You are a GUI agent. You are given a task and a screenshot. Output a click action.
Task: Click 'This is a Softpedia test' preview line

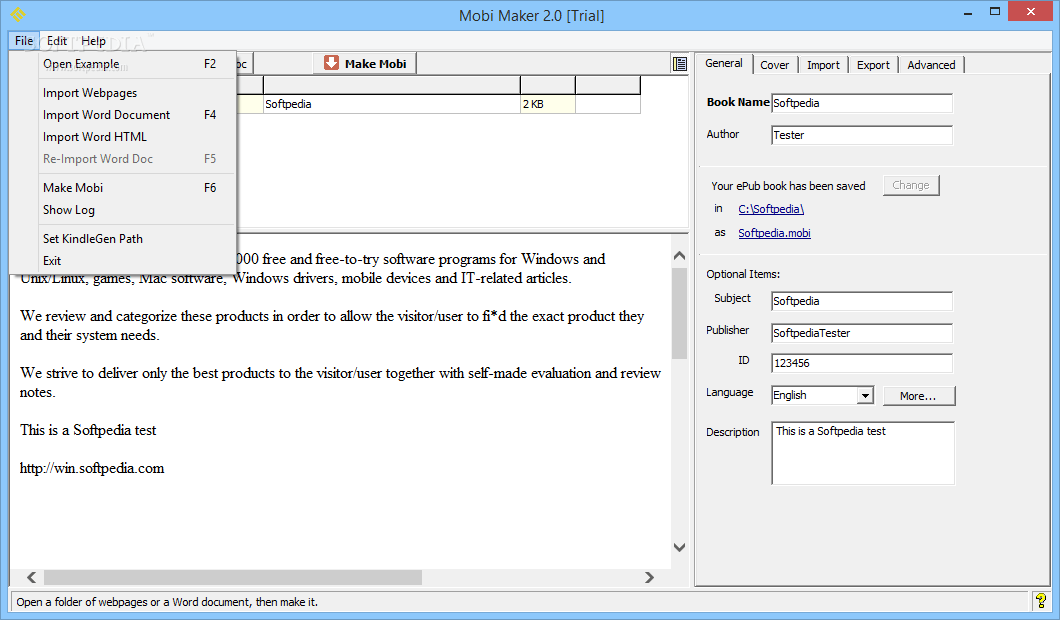pos(88,430)
